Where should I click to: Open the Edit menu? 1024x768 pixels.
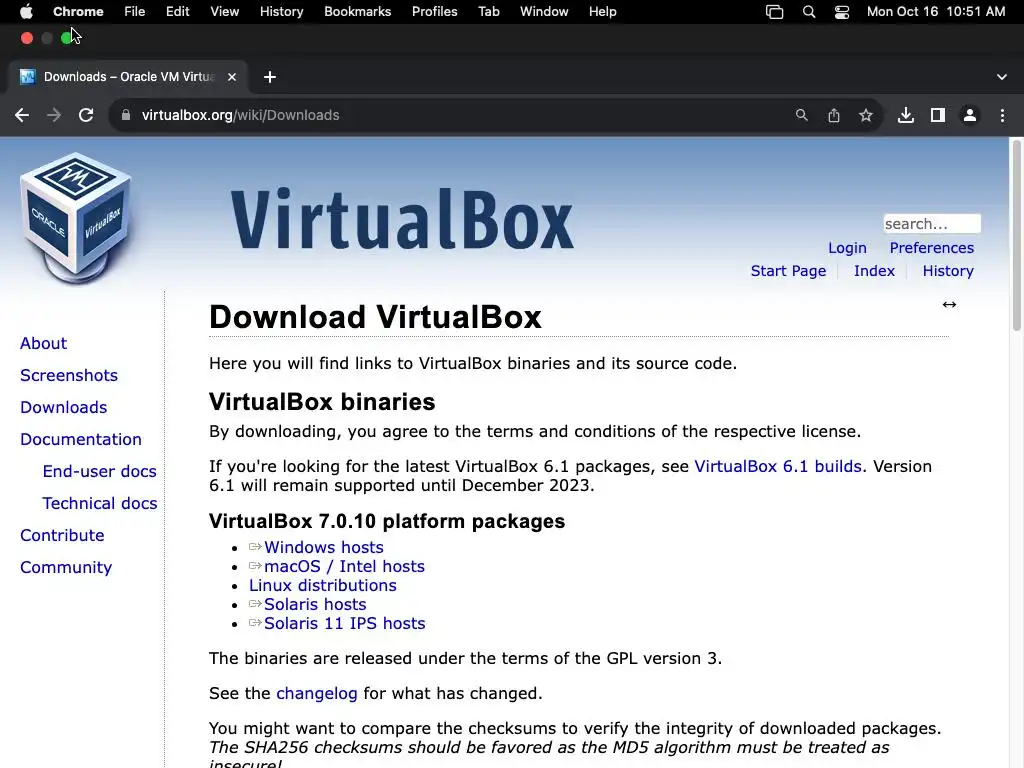178,12
